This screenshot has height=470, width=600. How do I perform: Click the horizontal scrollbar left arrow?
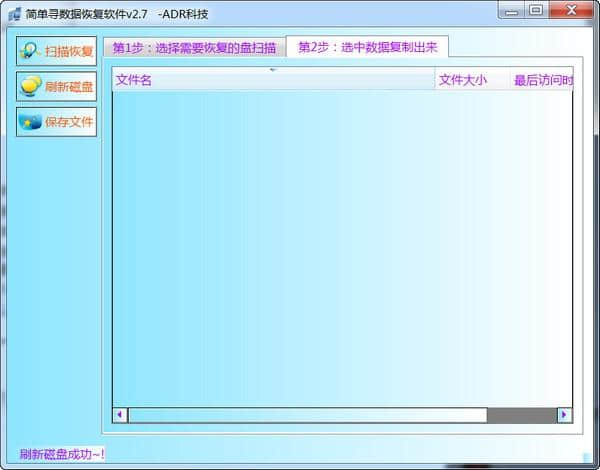click(120, 415)
